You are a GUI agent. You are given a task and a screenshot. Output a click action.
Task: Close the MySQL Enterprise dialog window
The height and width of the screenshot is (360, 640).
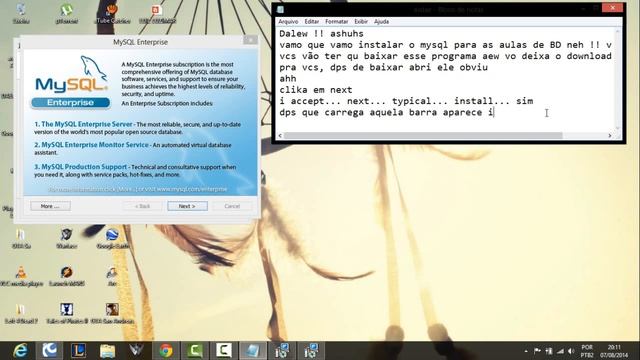250,40
